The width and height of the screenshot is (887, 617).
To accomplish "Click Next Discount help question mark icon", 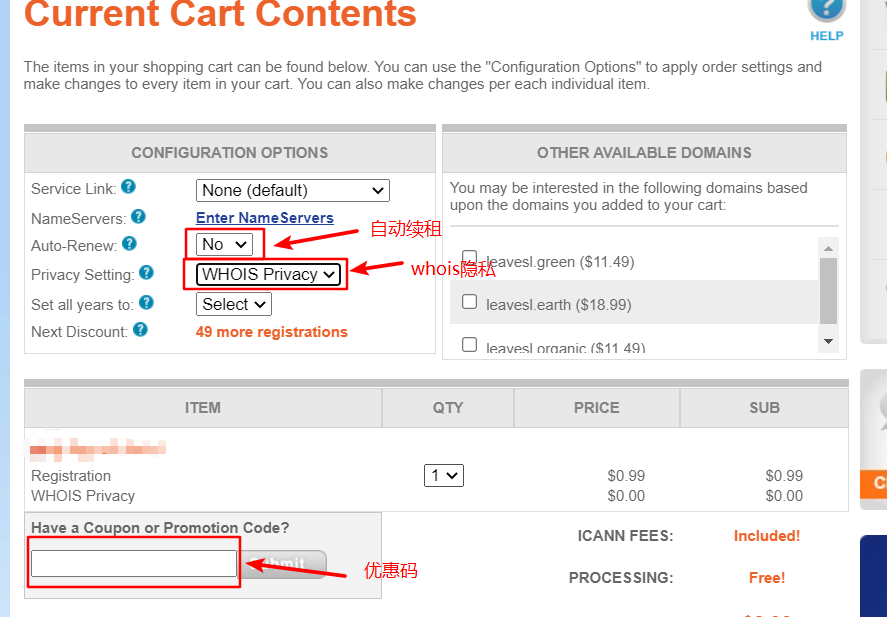I will click(x=140, y=329).
